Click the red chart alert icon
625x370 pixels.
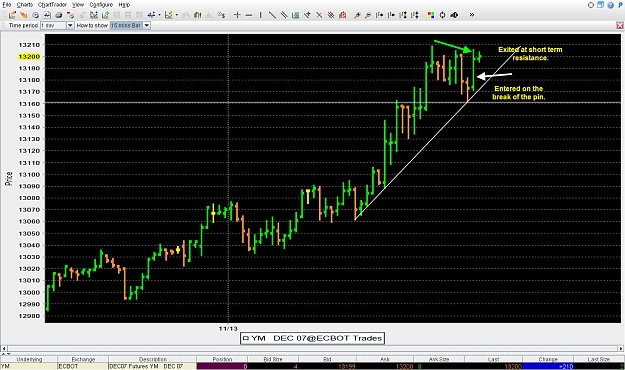pyautogui.click(x=342, y=15)
